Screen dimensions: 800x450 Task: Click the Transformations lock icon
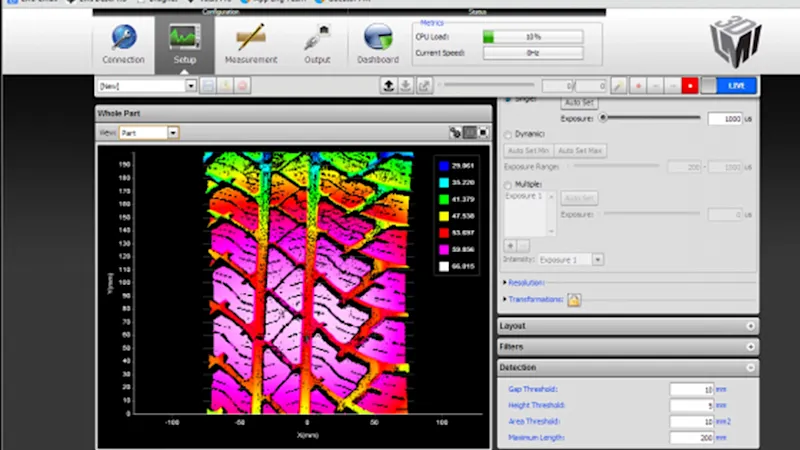click(x=574, y=300)
